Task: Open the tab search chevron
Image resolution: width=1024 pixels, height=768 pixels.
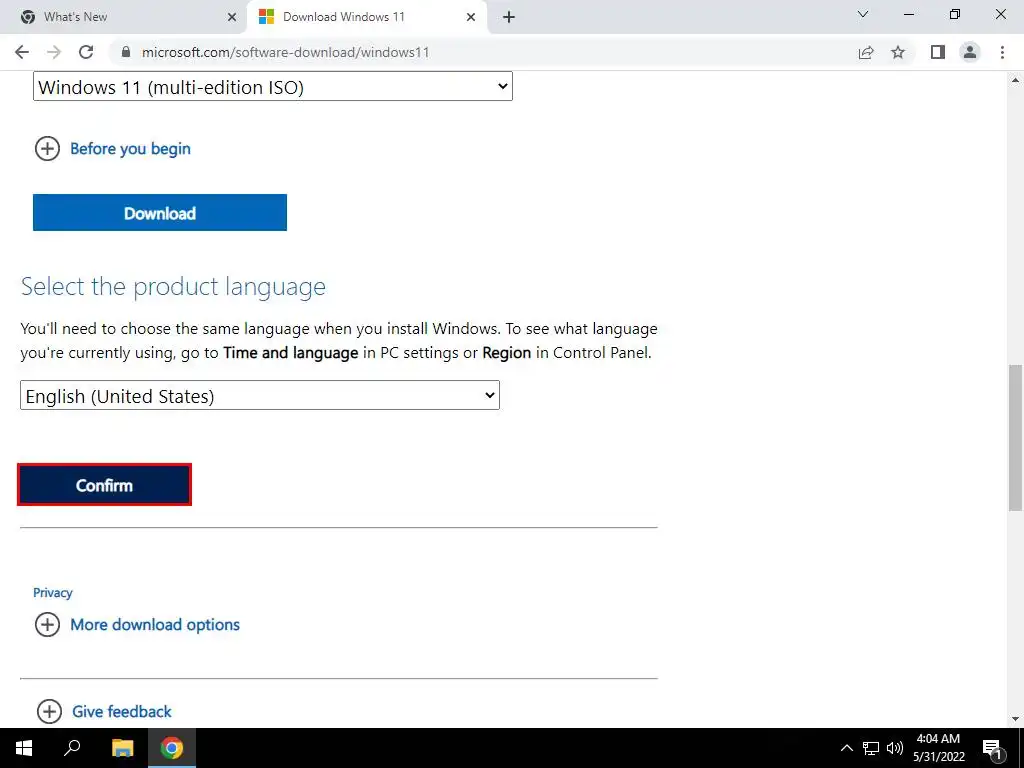Action: point(863,14)
